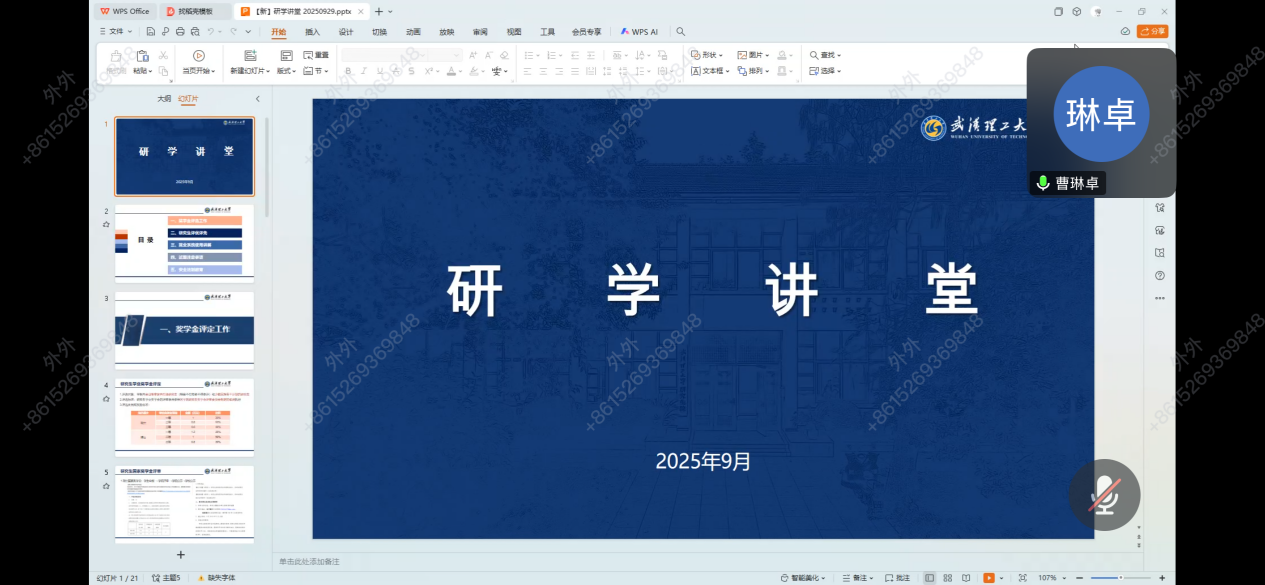Click the orange slideshow play button in status bar
The height and width of the screenshot is (585, 1265).
(988, 578)
